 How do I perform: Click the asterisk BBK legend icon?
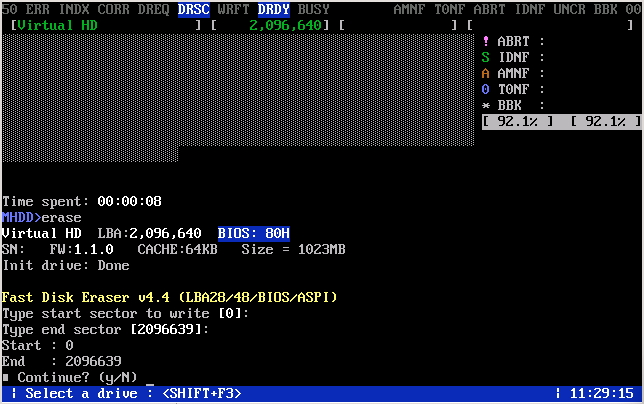(486, 106)
